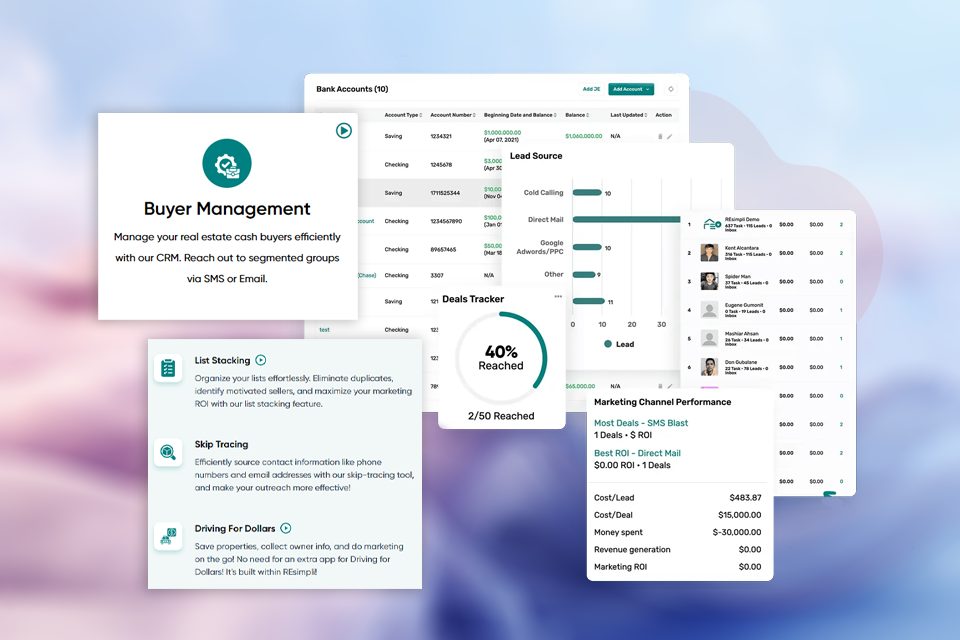960x640 pixels.
Task: Sort by Account Type column
Action: point(403,115)
